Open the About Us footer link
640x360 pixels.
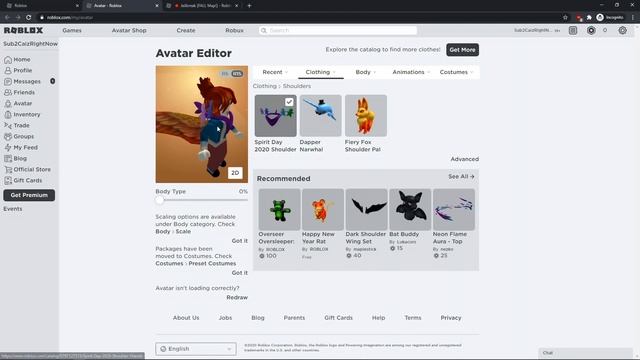pyautogui.click(x=186, y=318)
